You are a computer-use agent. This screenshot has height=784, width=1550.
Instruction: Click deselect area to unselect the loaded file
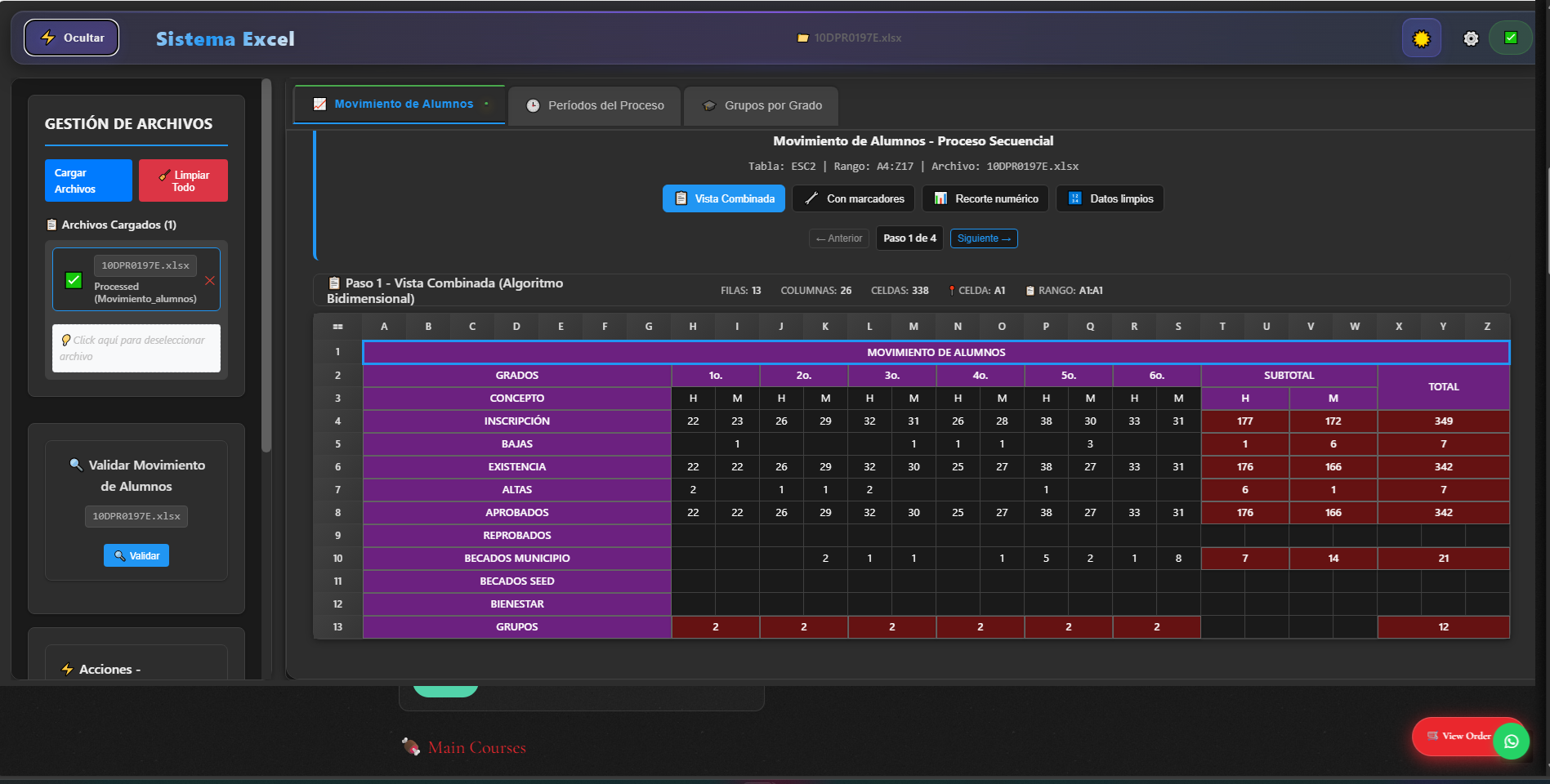[x=136, y=347]
